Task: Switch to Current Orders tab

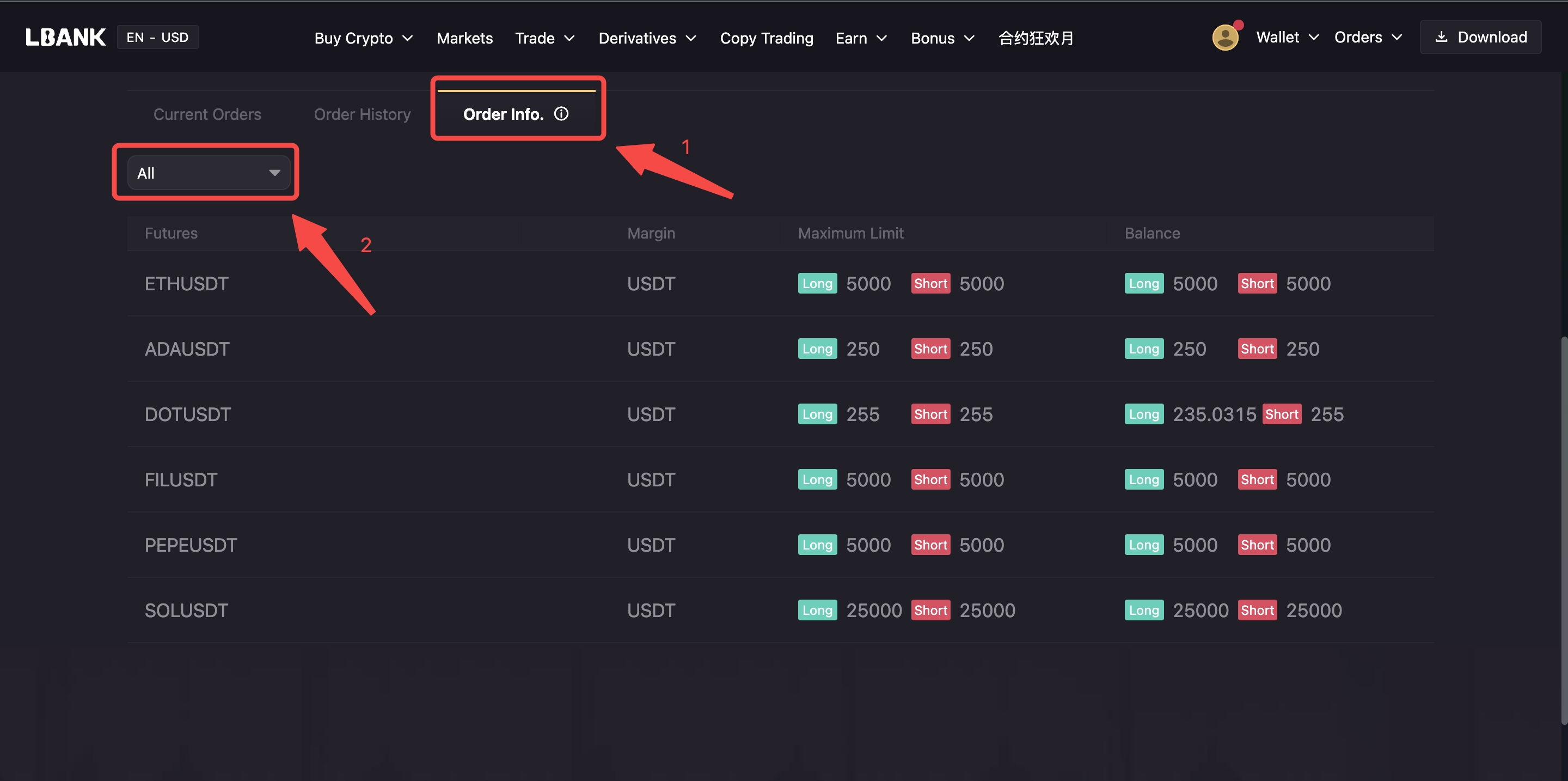Action: (x=207, y=114)
